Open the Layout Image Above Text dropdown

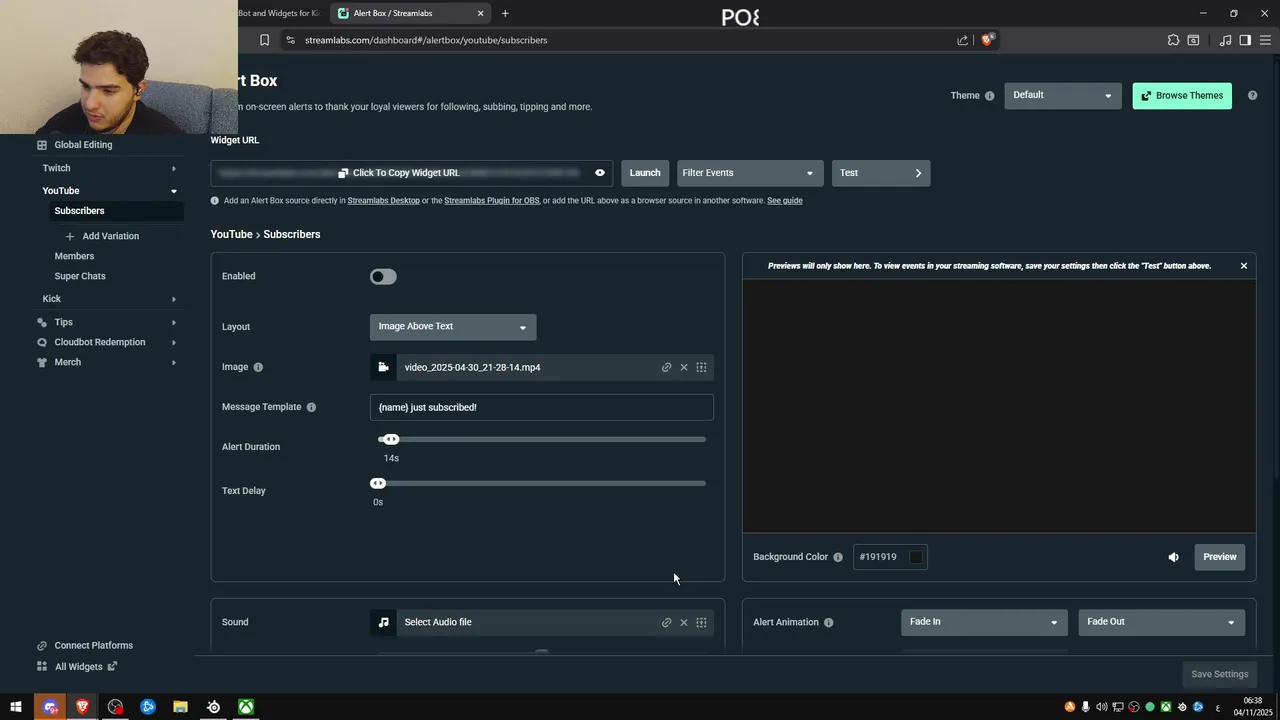point(453,327)
